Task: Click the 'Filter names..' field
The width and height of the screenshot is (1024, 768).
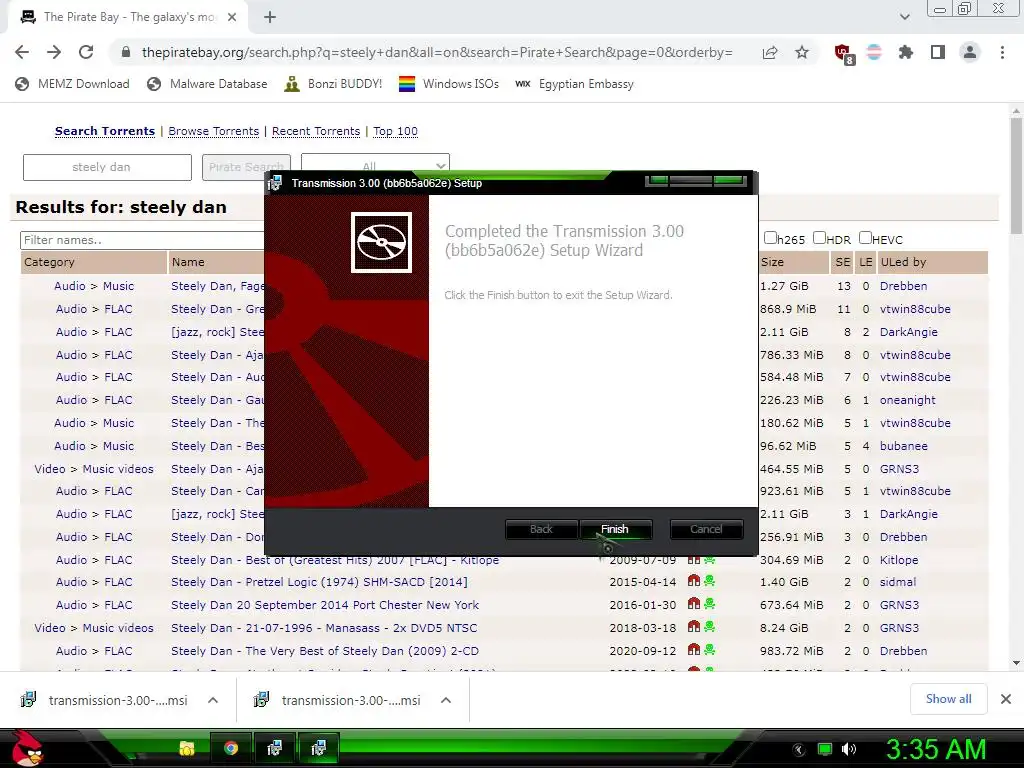Action: (142, 240)
